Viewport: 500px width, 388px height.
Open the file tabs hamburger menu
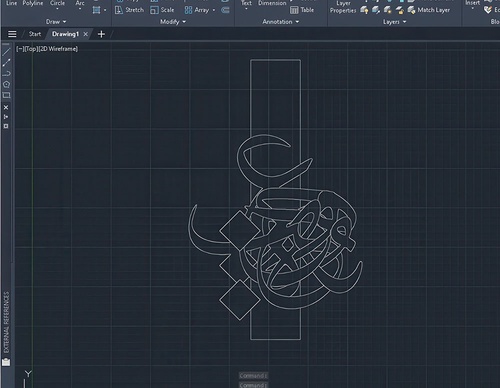coord(12,34)
